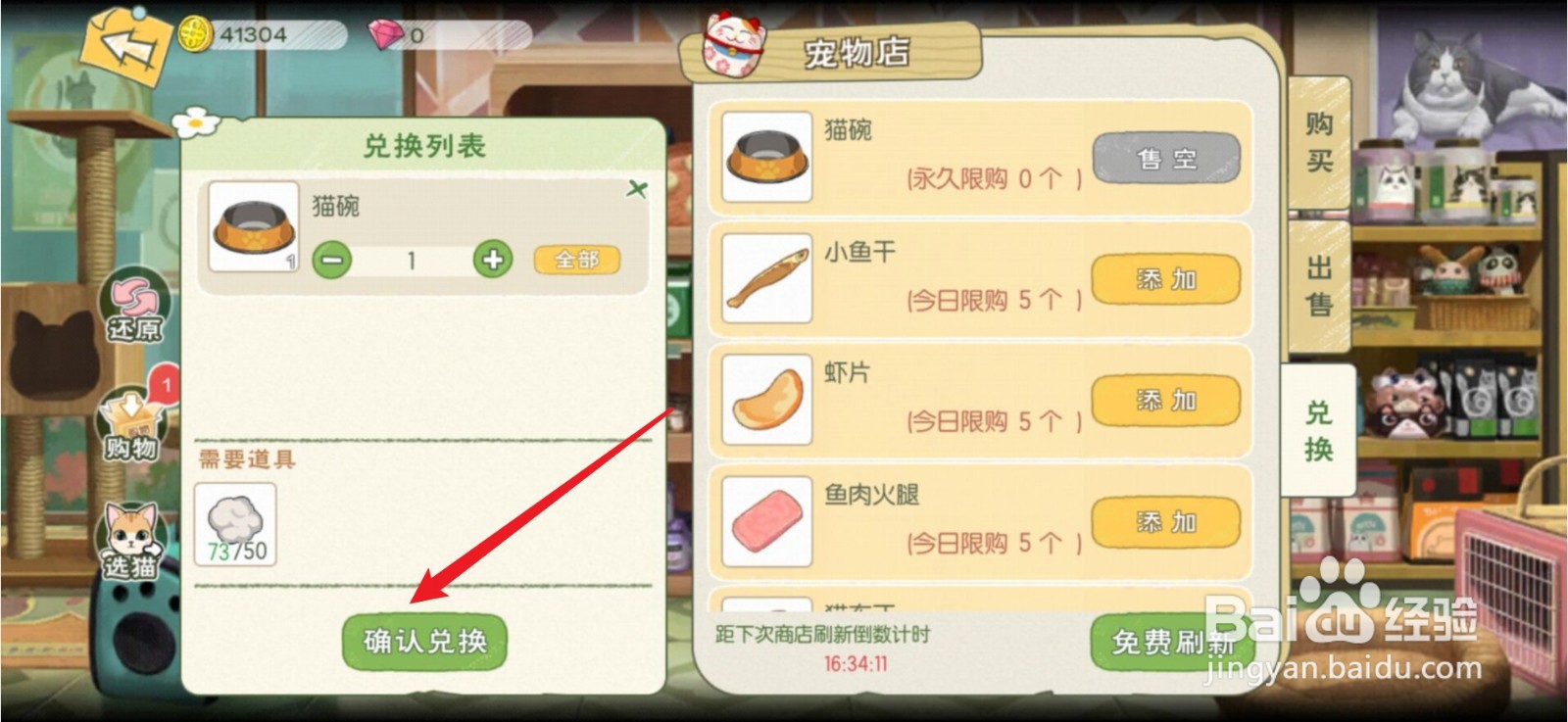The width and height of the screenshot is (1568, 722).
Task: Add 鱼肉火腿 to the exchange list
Action: [x=1166, y=522]
